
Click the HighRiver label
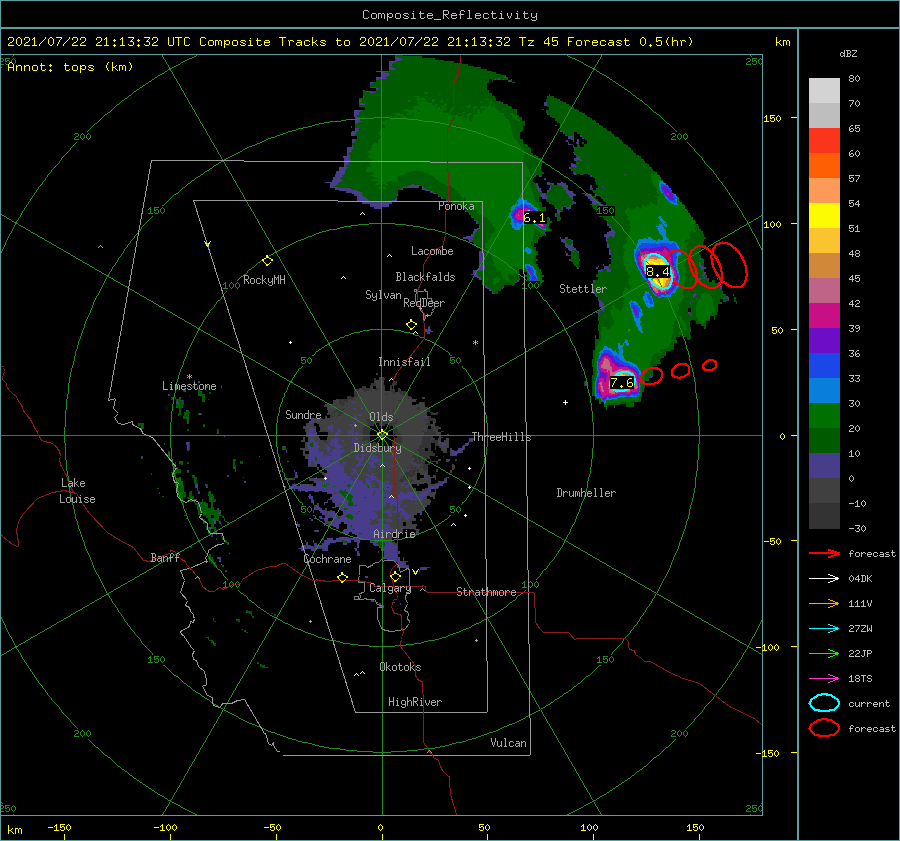415,702
